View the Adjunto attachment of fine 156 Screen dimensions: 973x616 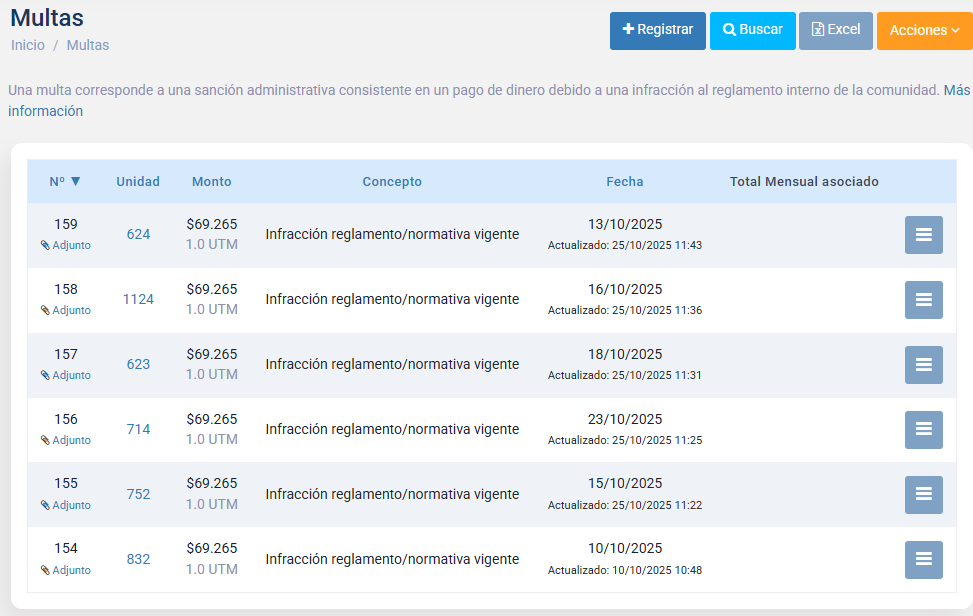pos(66,440)
